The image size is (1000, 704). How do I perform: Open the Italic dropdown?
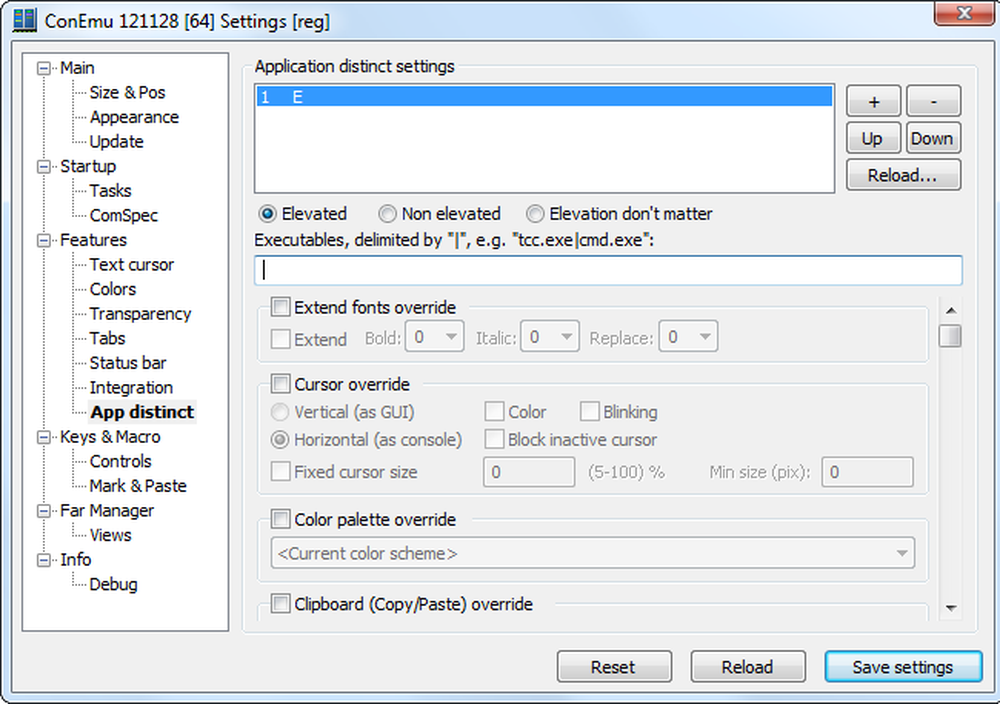[x=550, y=337]
